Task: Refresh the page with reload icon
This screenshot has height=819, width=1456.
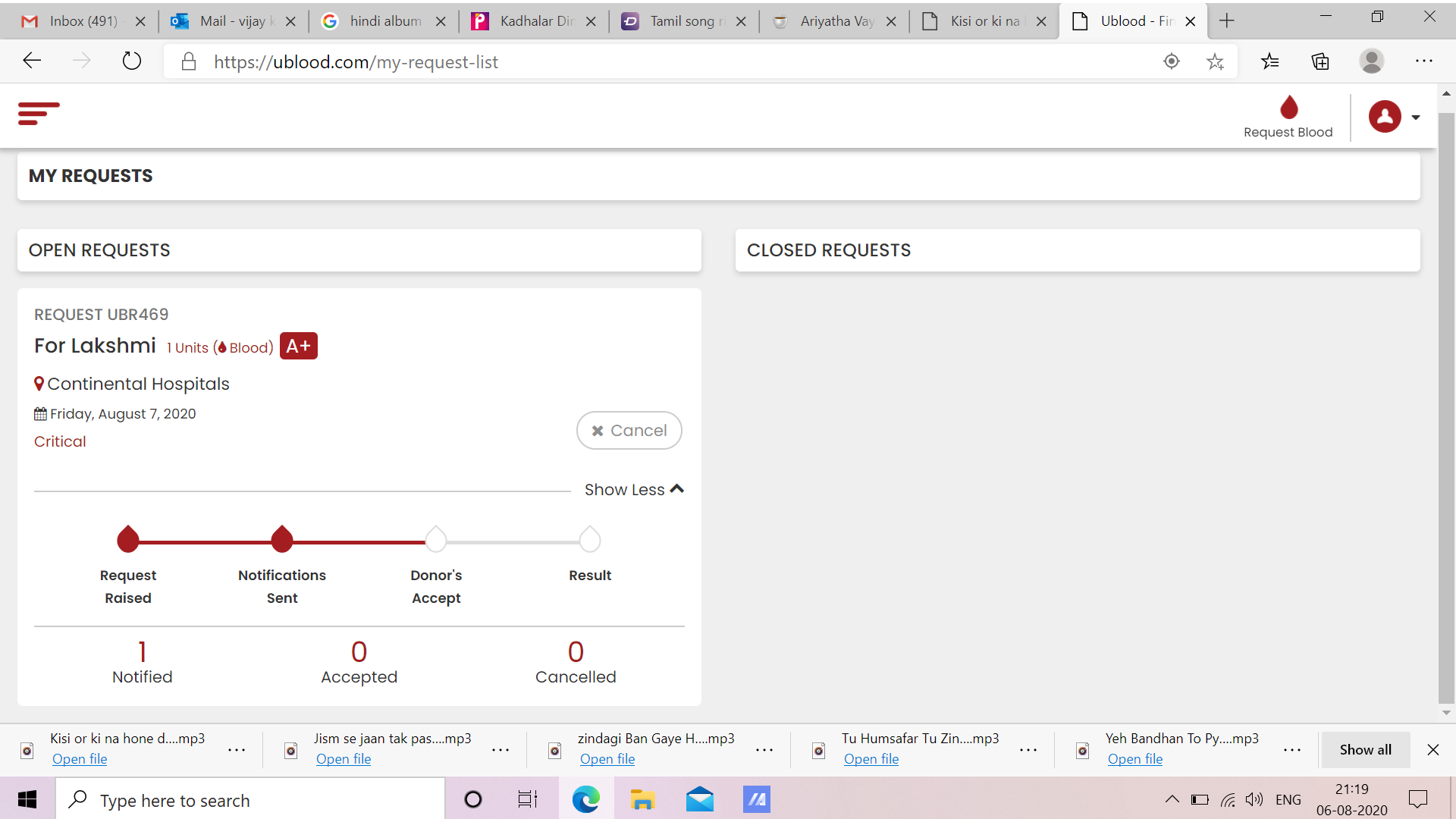Action: coord(132,61)
